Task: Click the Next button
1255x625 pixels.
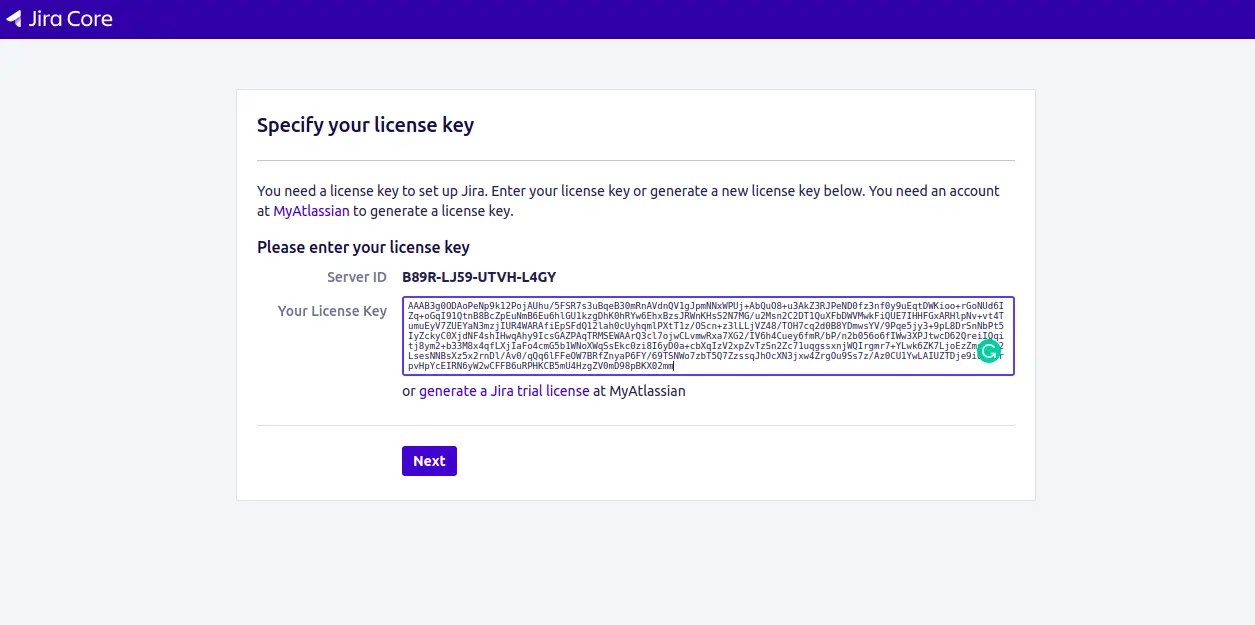Action: click(x=429, y=461)
